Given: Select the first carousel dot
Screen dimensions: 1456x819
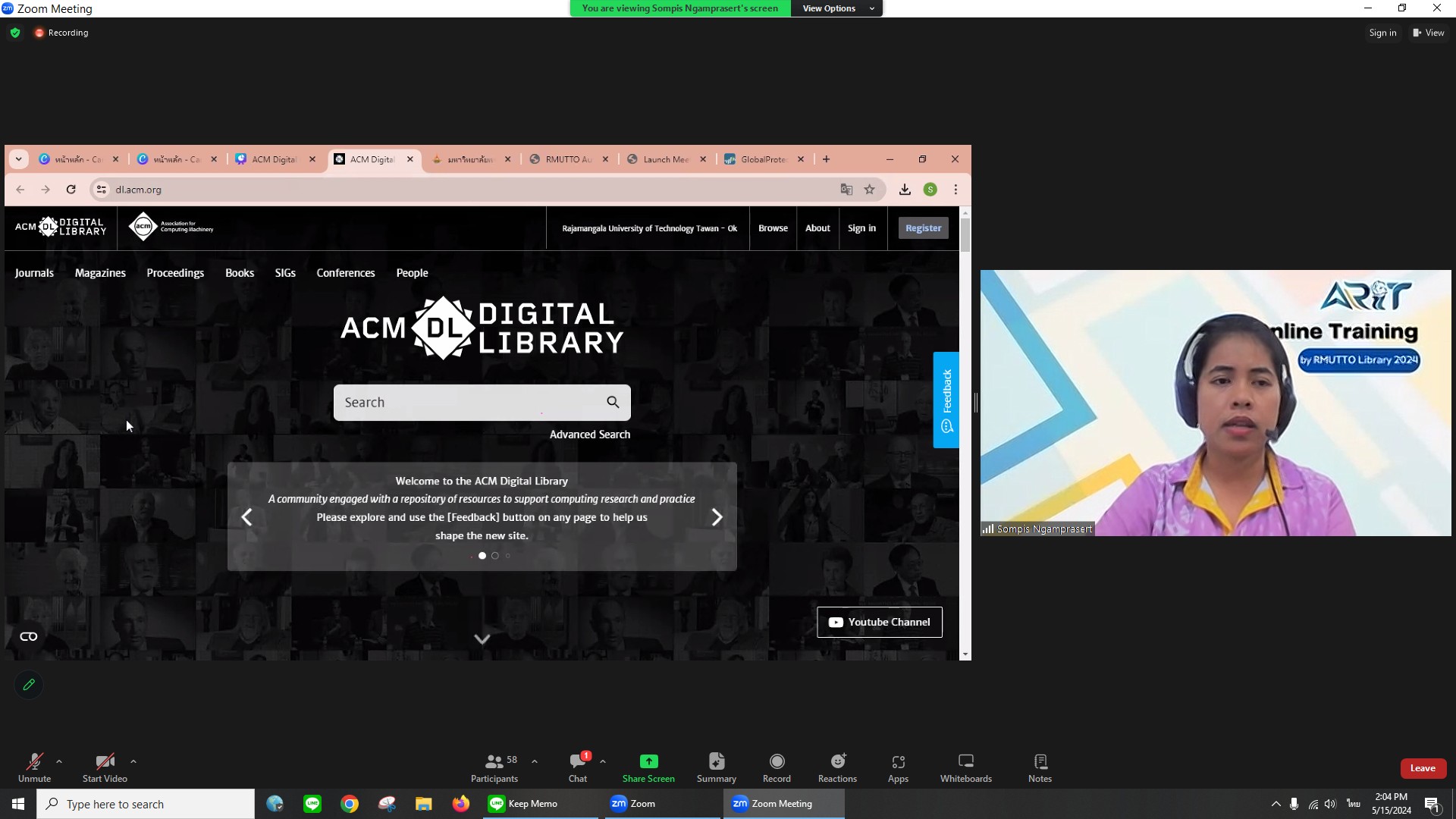Looking at the screenshot, I should [482, 556].
